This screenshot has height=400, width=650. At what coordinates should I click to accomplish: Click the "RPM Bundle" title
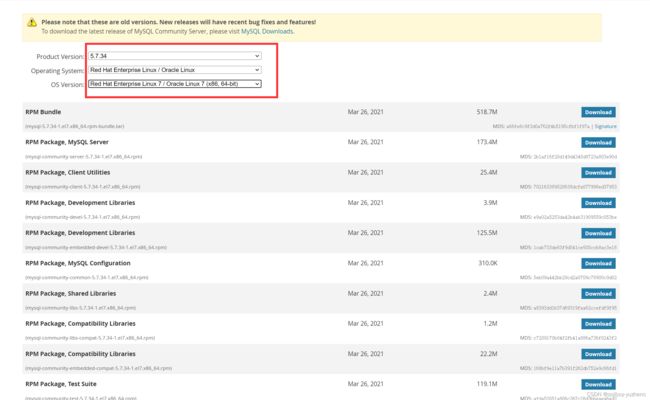[43, 112]
